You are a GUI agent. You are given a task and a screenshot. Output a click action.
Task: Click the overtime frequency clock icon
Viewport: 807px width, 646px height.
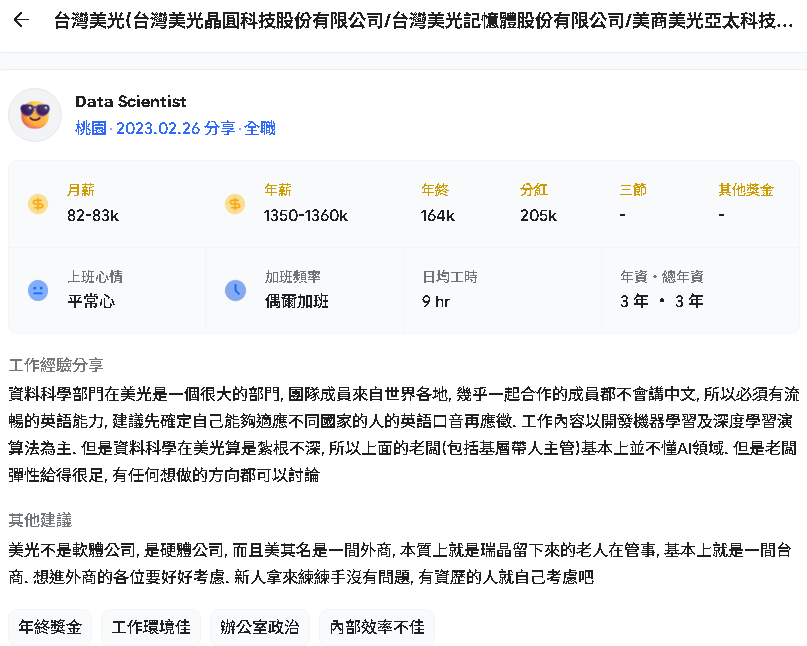(235, 290)
